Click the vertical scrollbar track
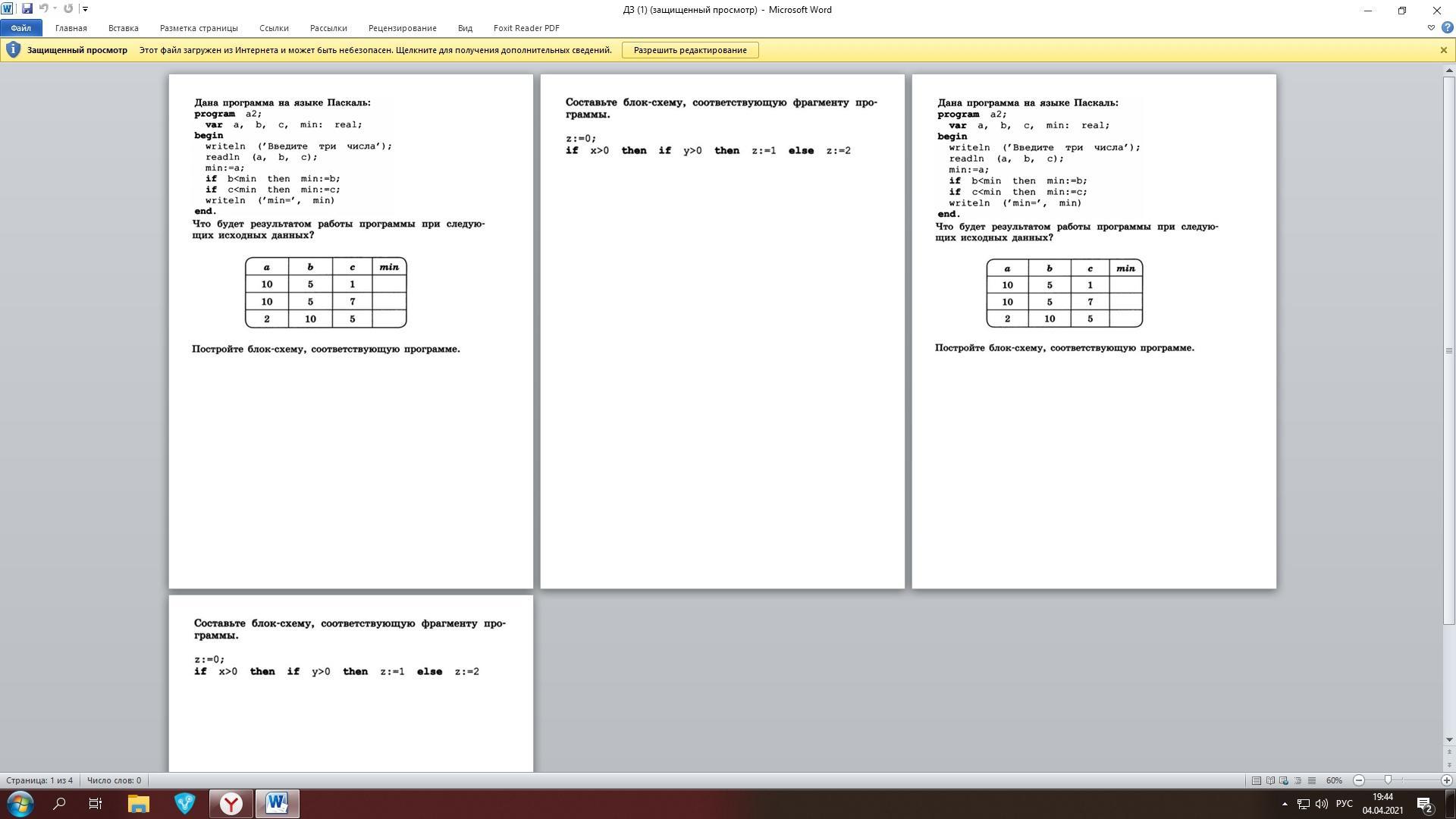 pyautogui.click(x=1449, y=679)
